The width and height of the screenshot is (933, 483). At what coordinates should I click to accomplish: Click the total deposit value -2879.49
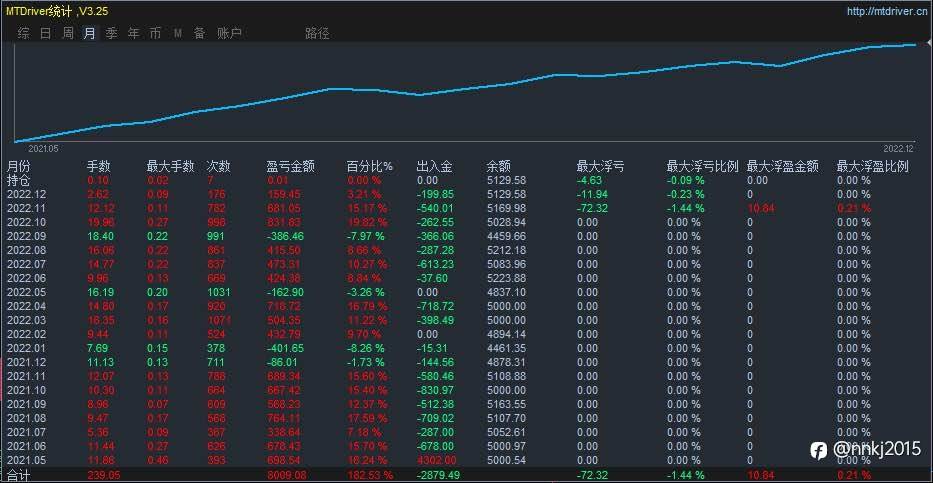pos(437,475)
